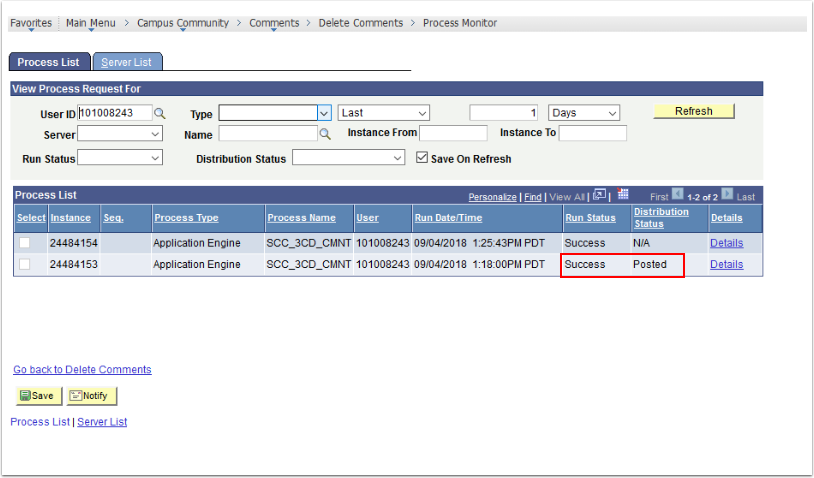Sort by User column header
This screenshot has width=814, height=478.
coord(368,218)
